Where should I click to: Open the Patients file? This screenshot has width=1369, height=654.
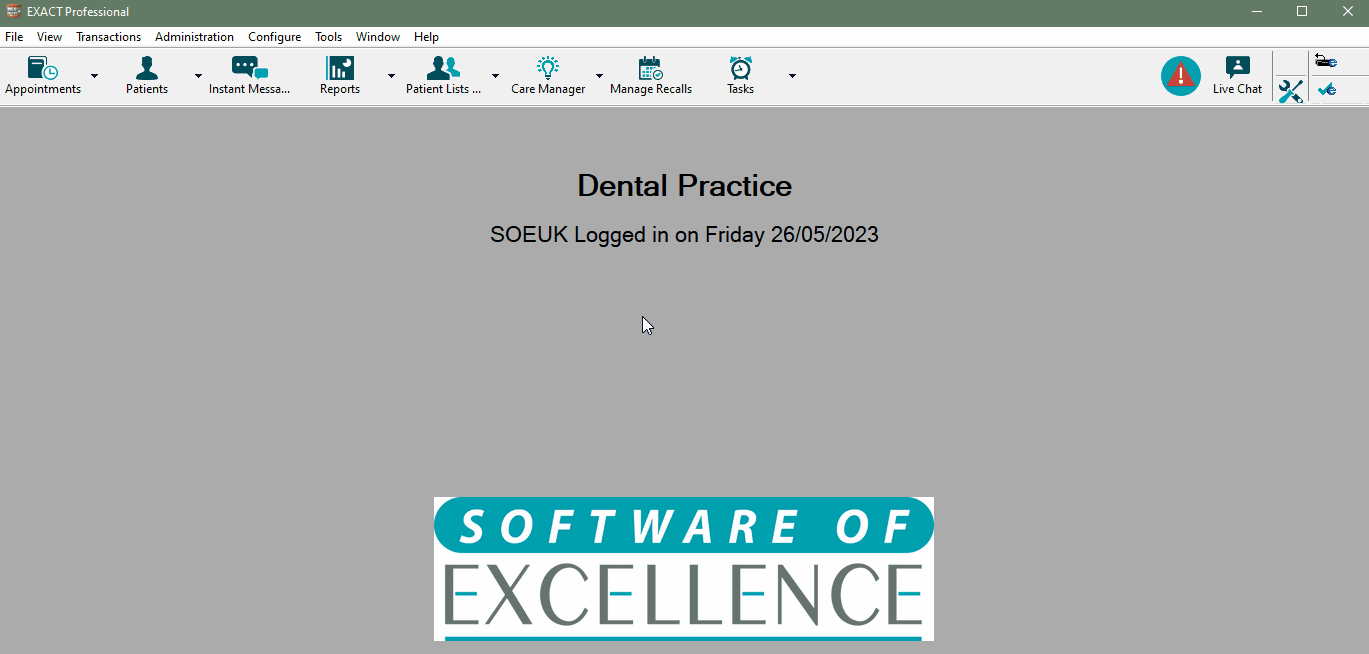147,76
